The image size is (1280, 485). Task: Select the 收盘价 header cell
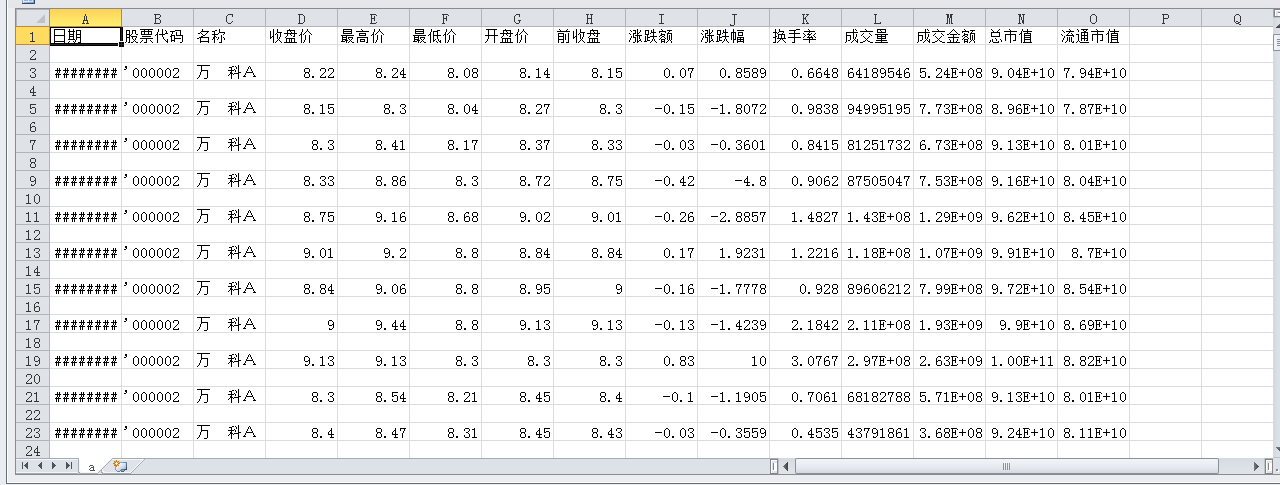point(301,36)
